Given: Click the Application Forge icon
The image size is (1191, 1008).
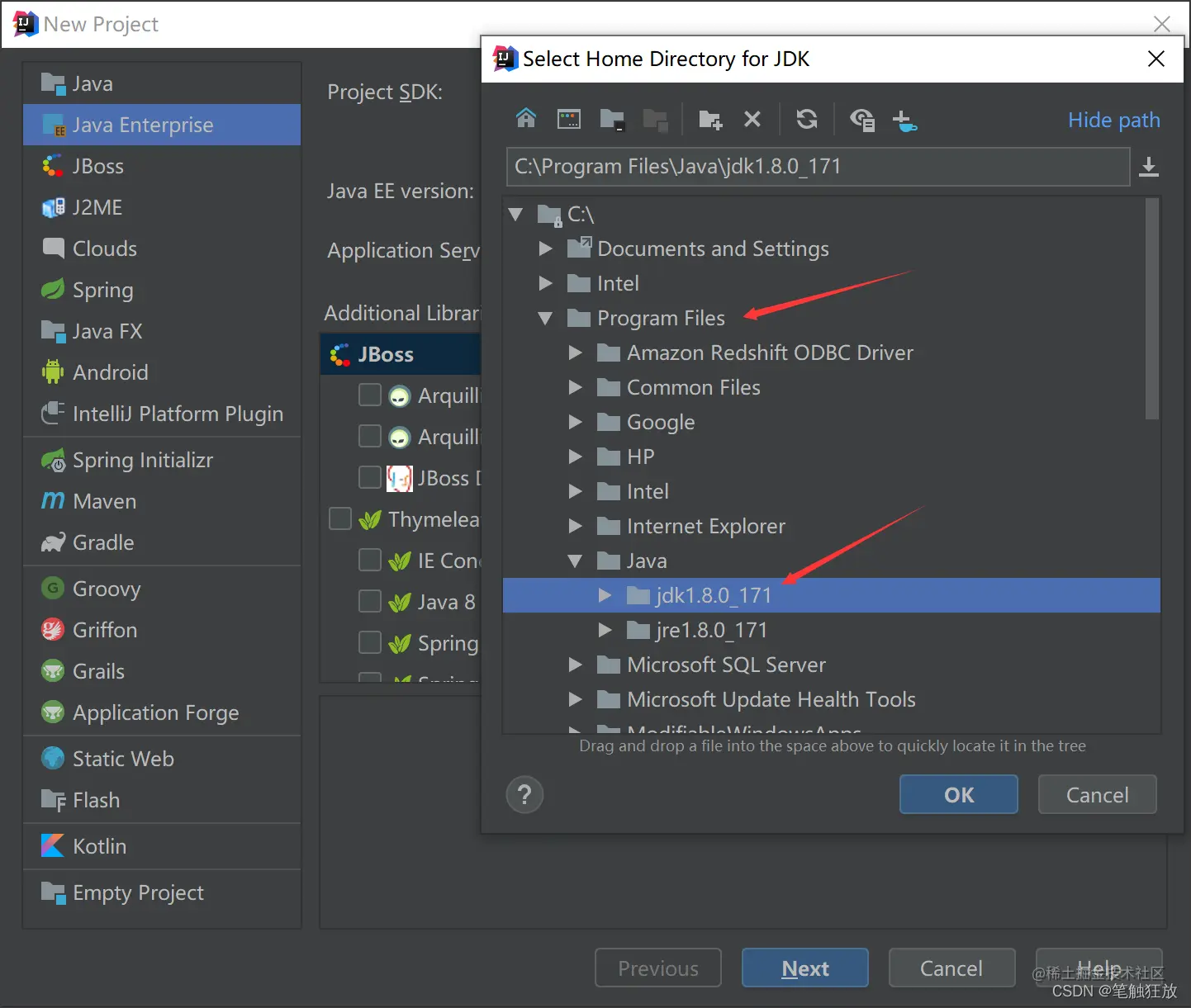Looking at the screenshot, I should [x=53, y=712].
